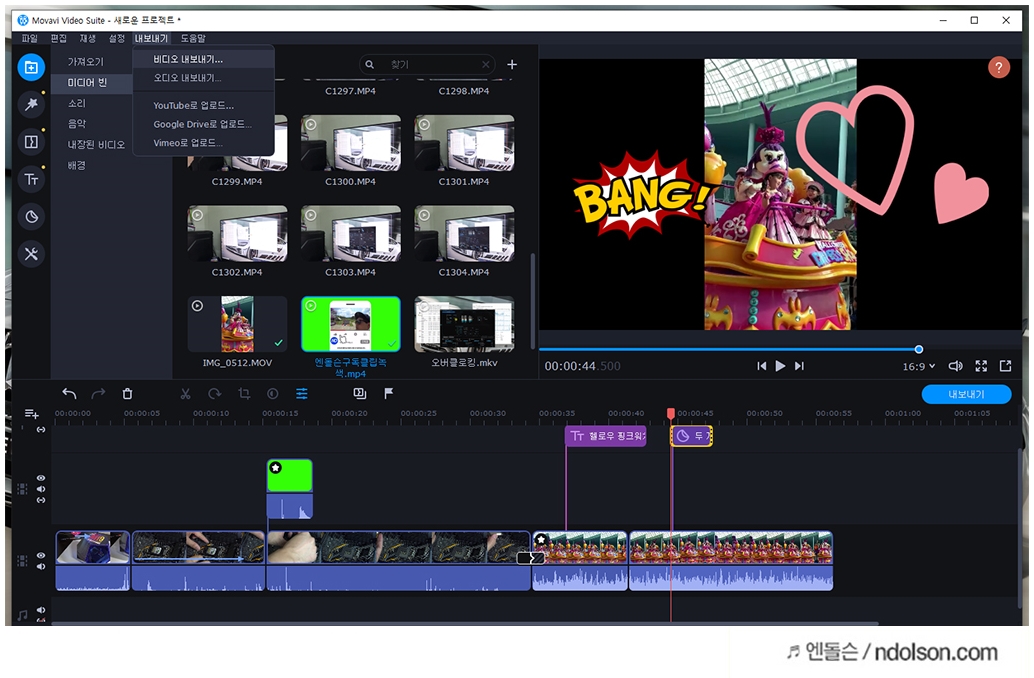Click the timeline playhead marker
The width and height of the screenshot is (1034, 678).
point(671,414)
